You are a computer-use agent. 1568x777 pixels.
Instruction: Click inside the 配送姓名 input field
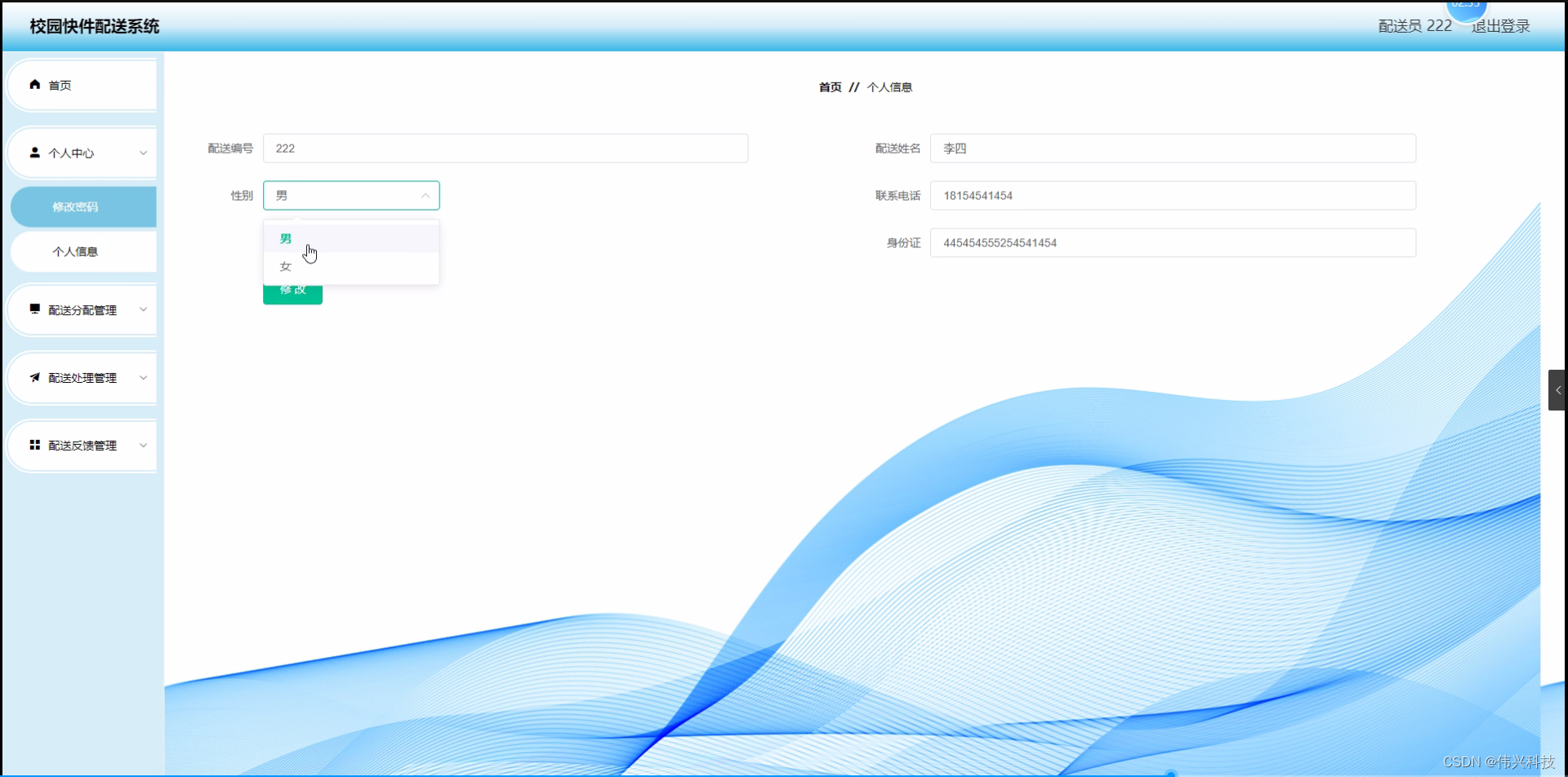pyautogui.click(x=1174, y=148)
